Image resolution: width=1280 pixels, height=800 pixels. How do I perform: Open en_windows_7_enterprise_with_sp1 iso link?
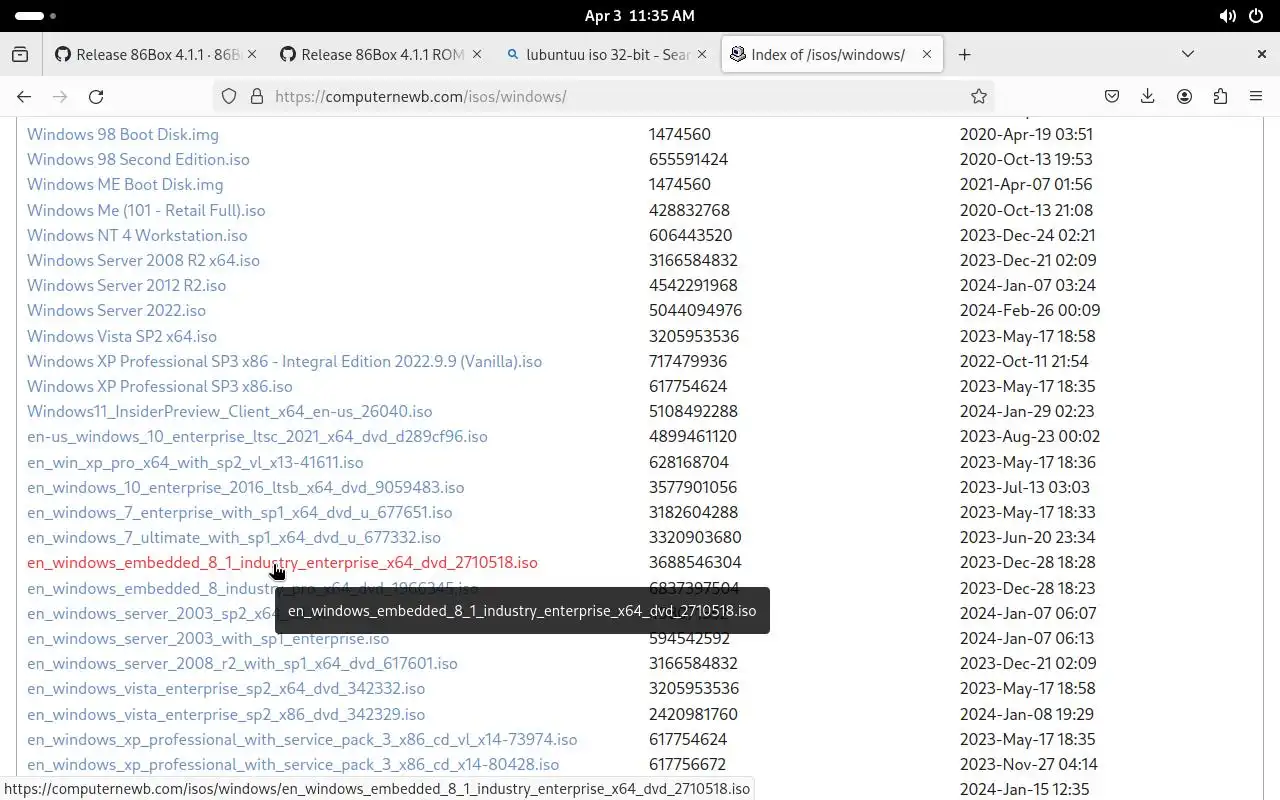(x=240, y=512)
